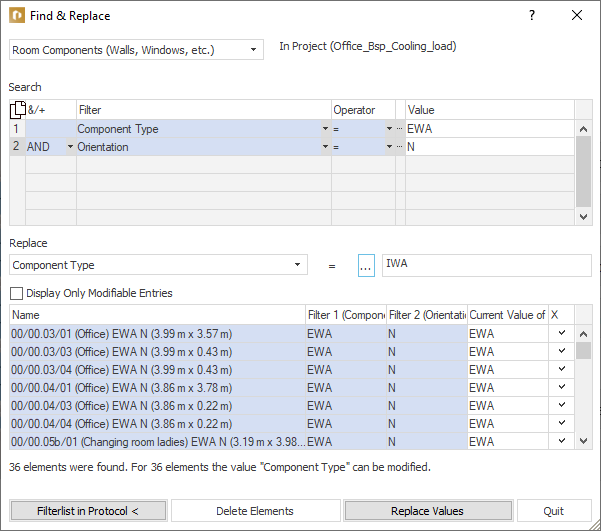Click the Quit button
The width and height of the screenshot is (601, 531).
point(554,511)
